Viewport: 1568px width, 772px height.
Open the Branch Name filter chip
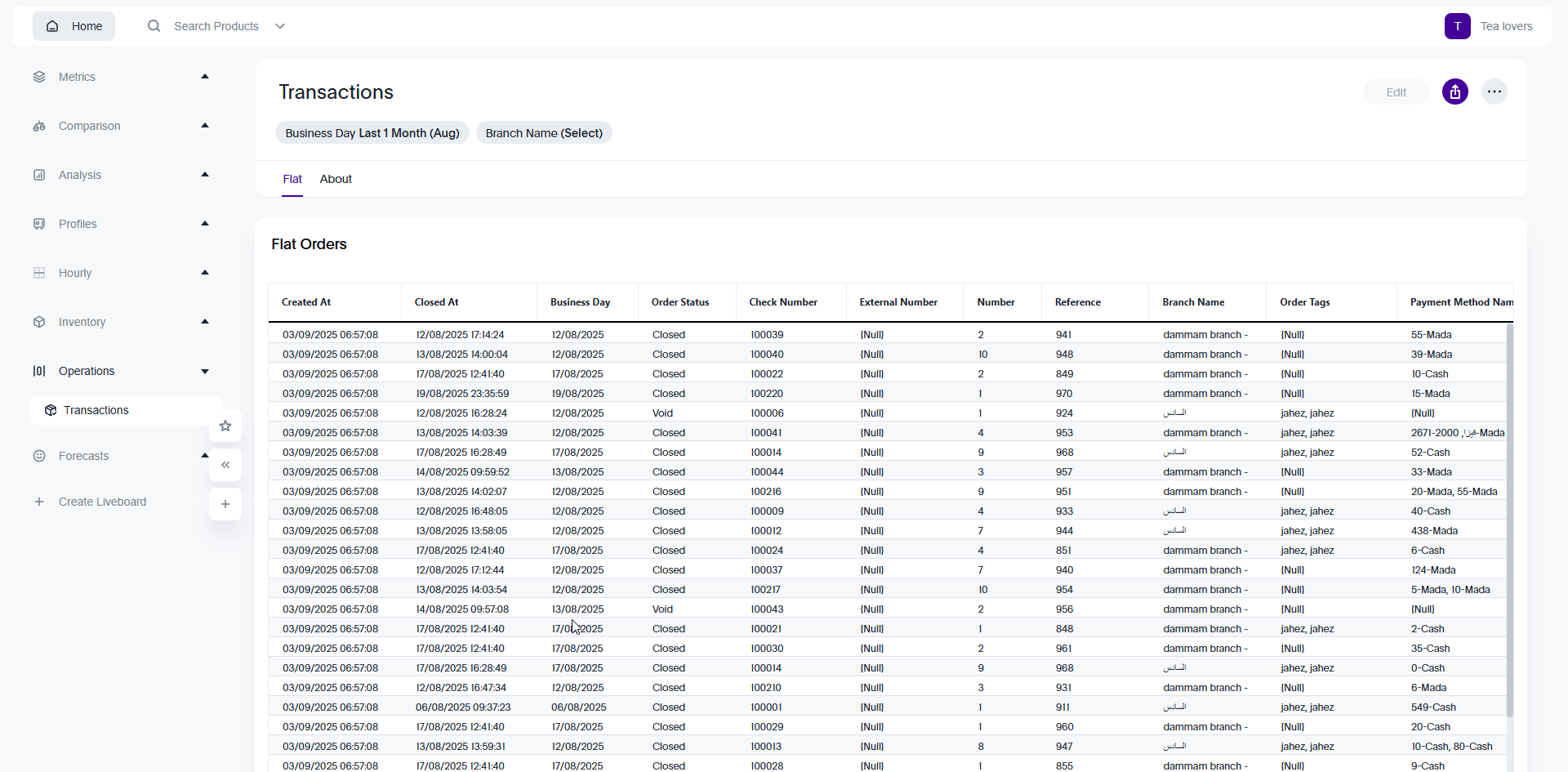click(544, 133)
